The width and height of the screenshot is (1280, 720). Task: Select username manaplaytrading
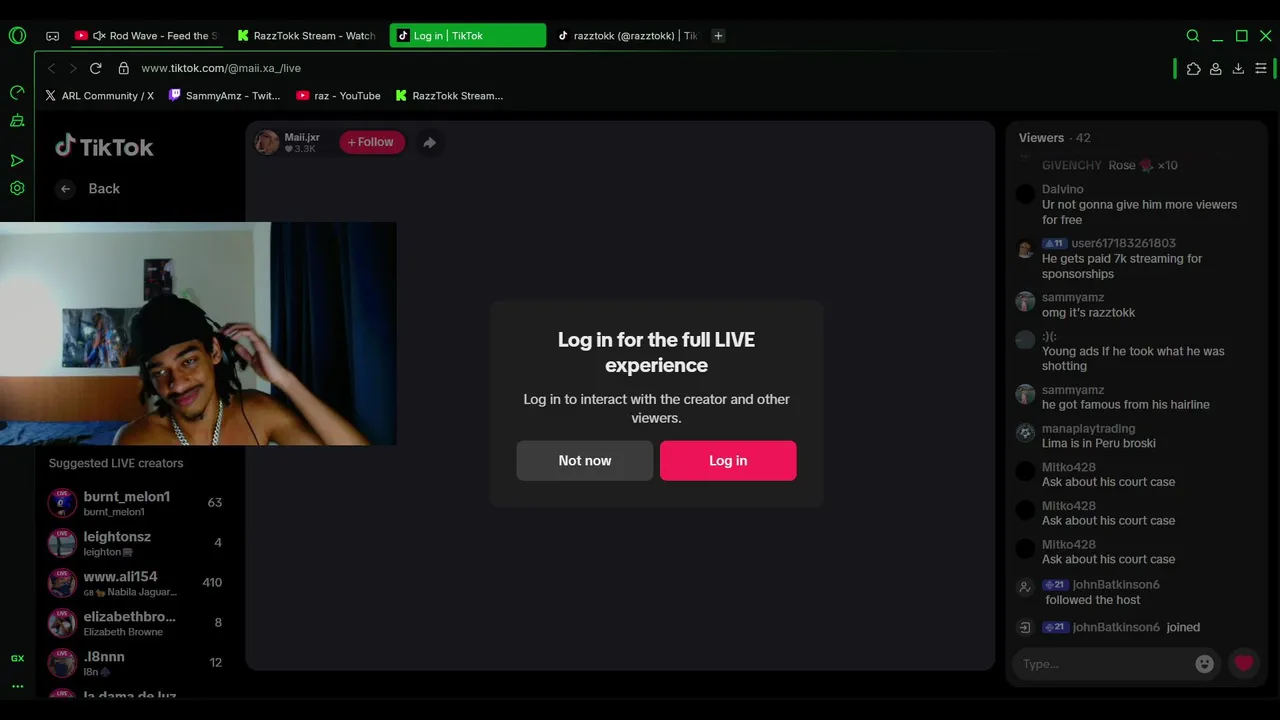1088,429
